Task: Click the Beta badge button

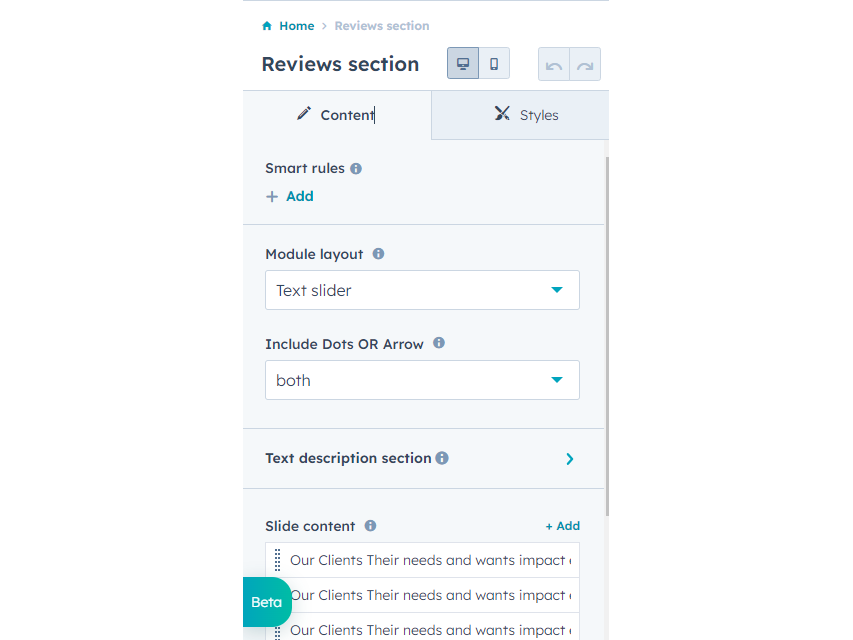Action: pos(266,602)
